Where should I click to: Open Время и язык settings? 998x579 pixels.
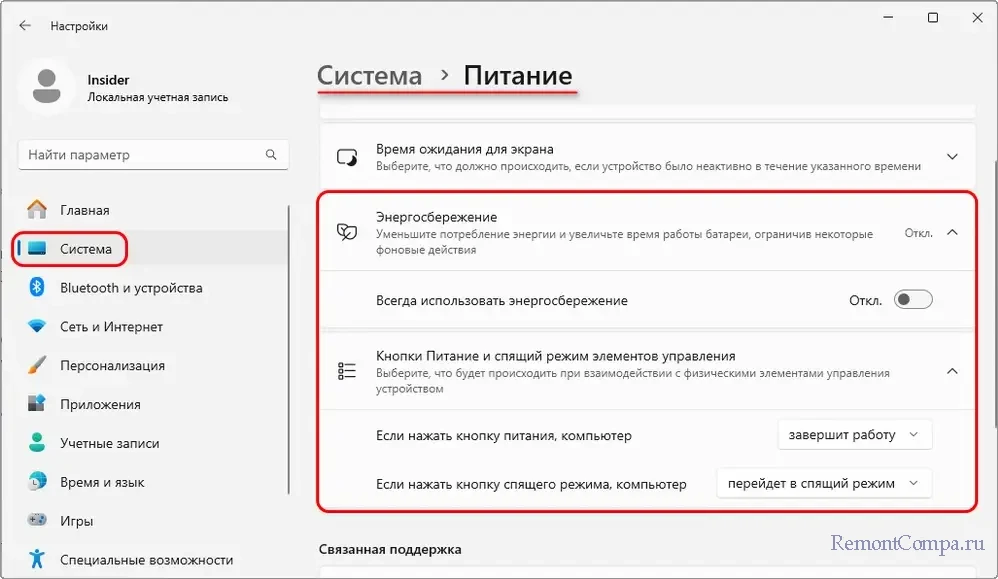[x=102, y=482]
